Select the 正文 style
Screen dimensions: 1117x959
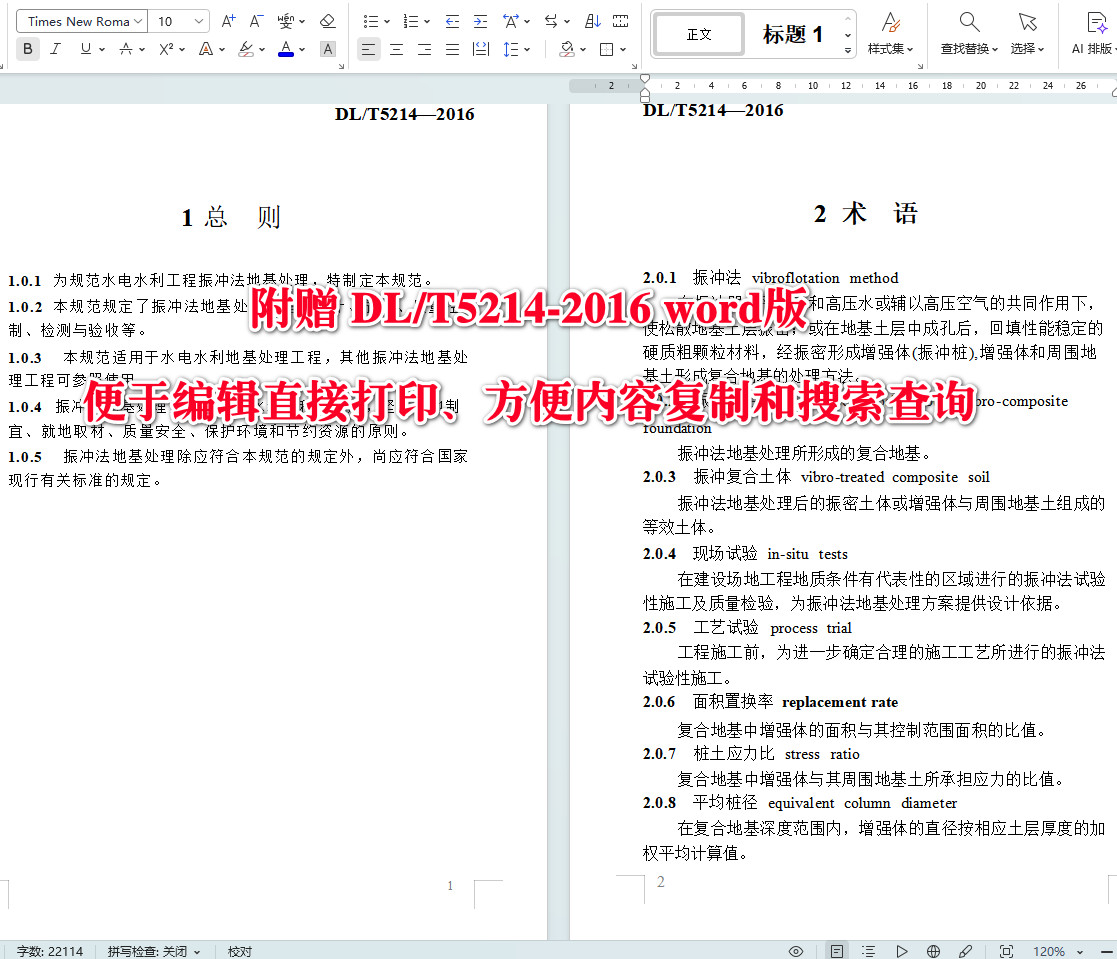click(x=698, y=33)
